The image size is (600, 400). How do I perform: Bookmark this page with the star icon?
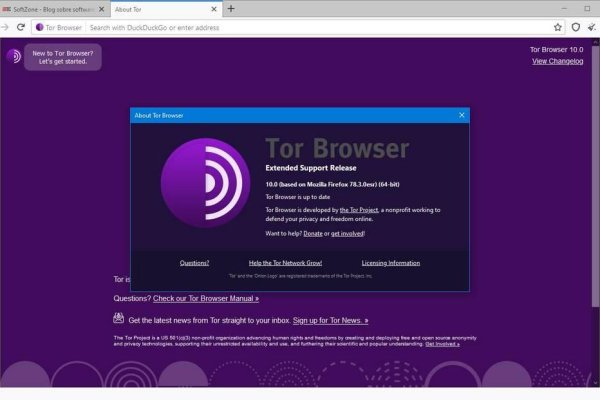pos(558,27)
